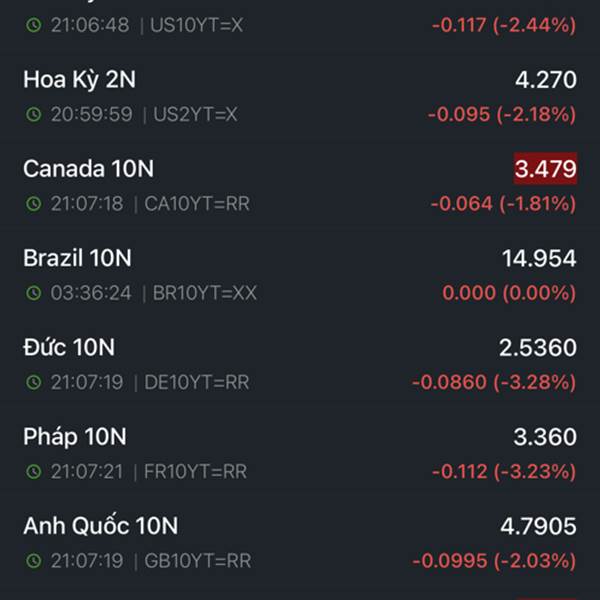Tap the -0.0860 (-3.28%) change figure
Screen dimensions: 600x600
(x=494, y=382)
